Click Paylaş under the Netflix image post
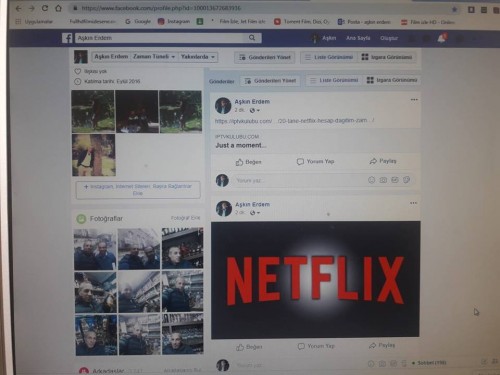This screenshot has height=375, width=500. tap(382, 345)
